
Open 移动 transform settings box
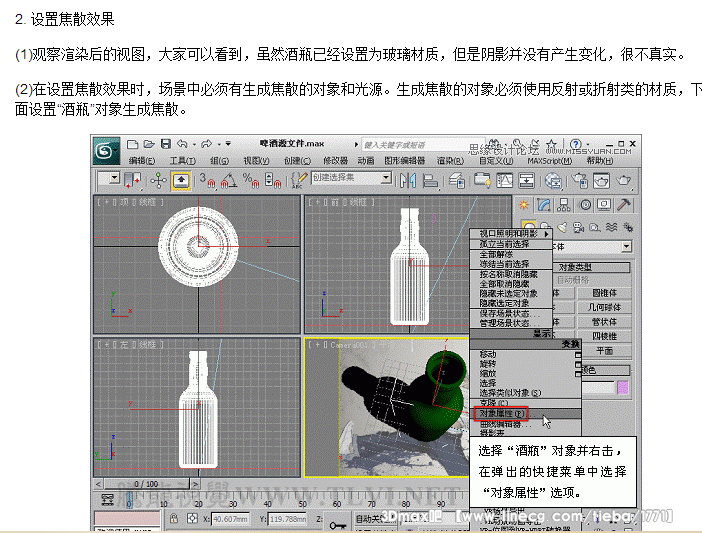(x=578, y=355)
